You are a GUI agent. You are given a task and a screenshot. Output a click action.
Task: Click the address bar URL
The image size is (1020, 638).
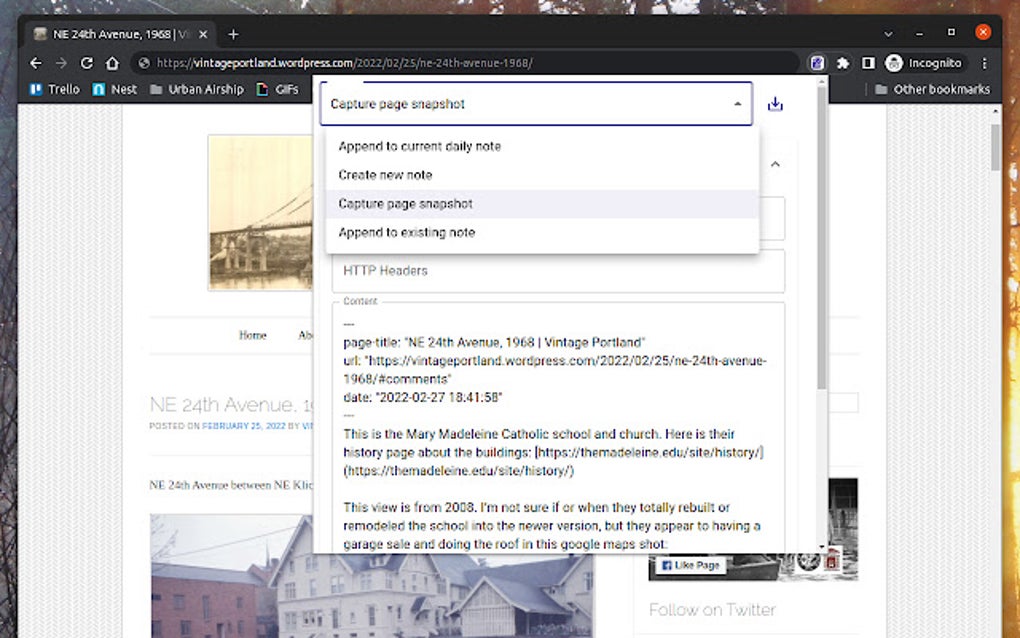pyautogui.click(x=345, y=63)
